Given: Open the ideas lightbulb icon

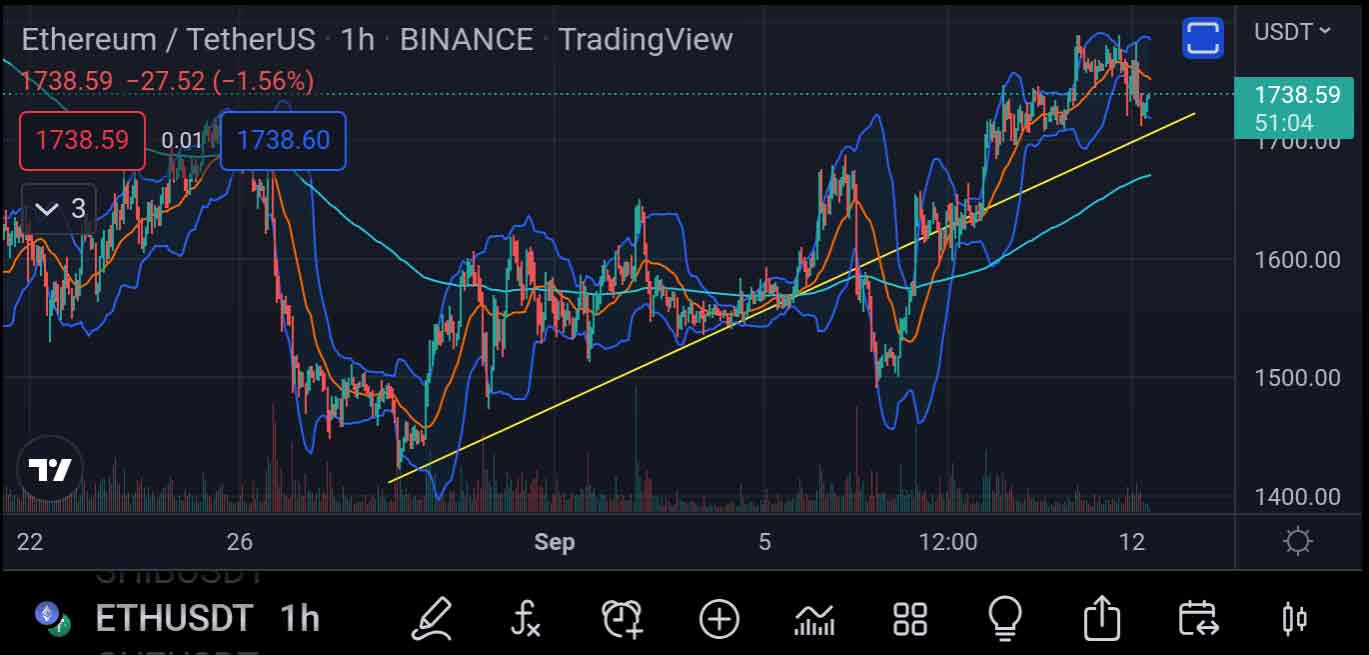Looking at the screenshot, I should (x=1005, y=619).
